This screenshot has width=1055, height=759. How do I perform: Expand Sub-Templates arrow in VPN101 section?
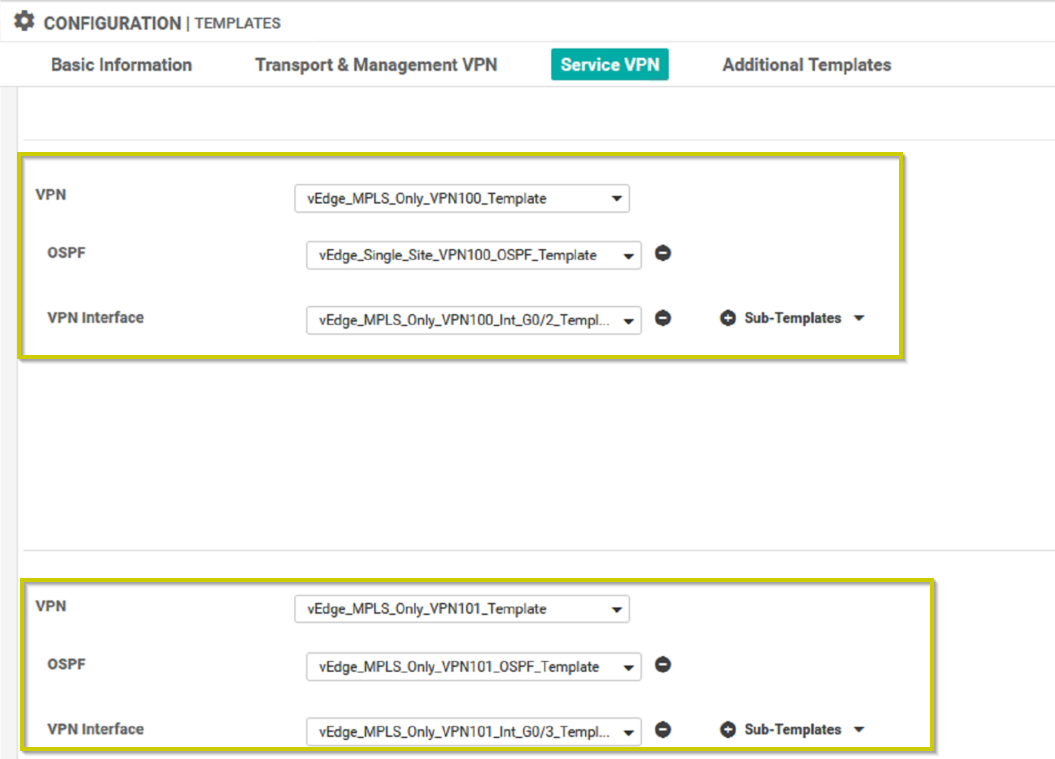[859, 729]
